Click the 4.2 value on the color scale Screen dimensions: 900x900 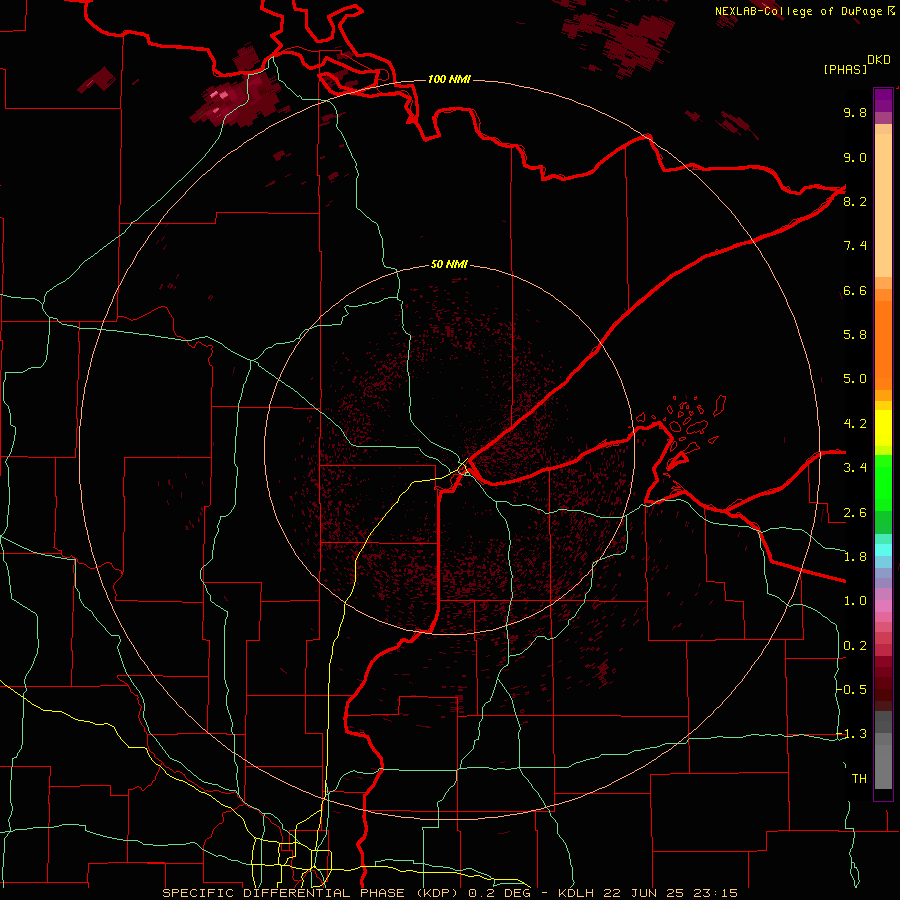855,424
